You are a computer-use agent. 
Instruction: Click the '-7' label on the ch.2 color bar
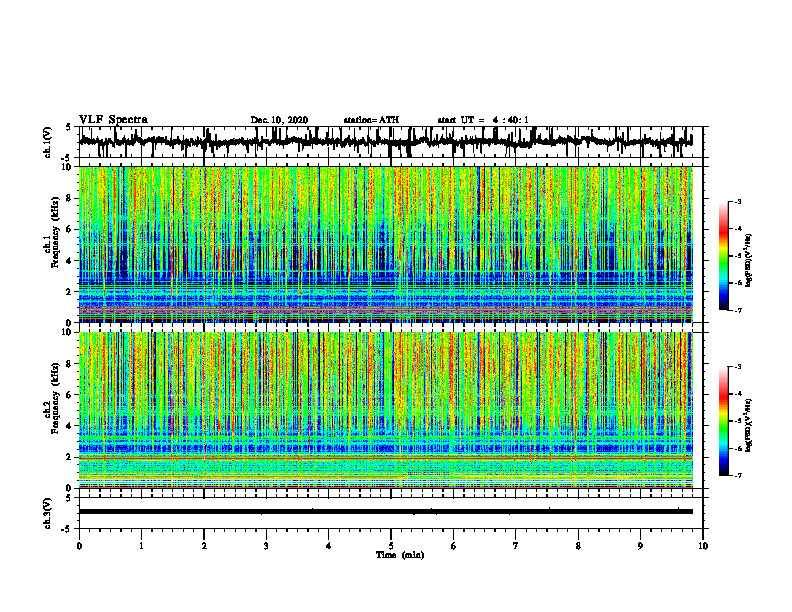(x=737, y=476)
